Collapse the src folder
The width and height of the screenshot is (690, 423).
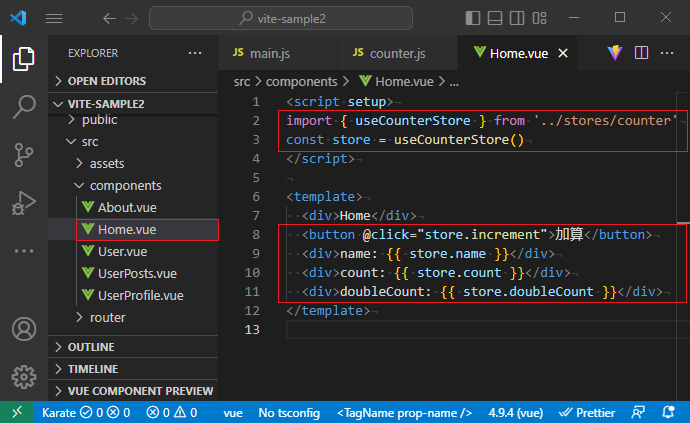[133, 142]
